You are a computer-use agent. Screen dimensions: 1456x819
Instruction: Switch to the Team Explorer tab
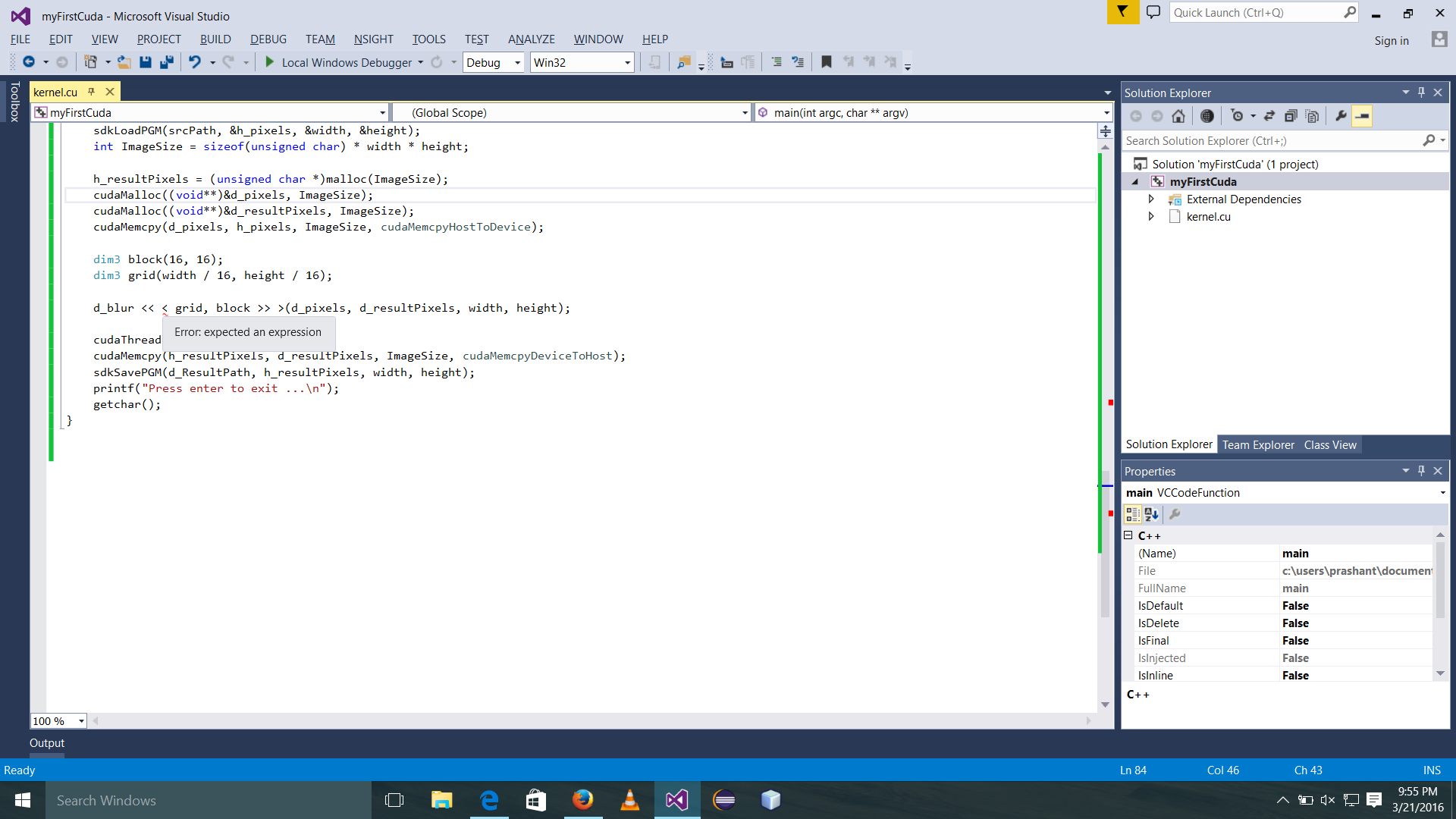pos(1258,445)
